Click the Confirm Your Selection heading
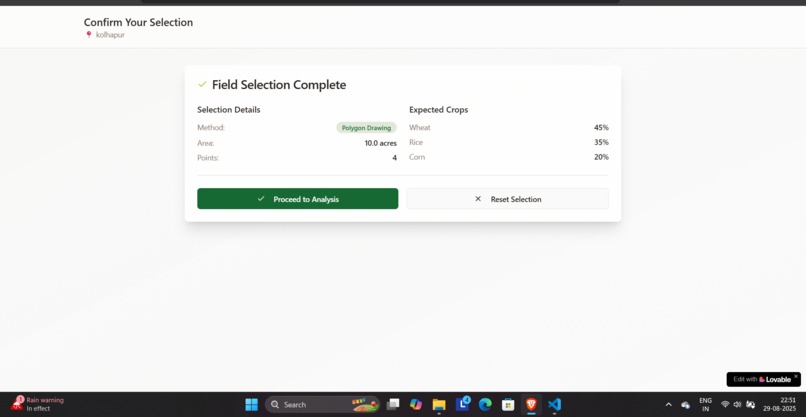The image size is (806, 417). pos(138,22)
